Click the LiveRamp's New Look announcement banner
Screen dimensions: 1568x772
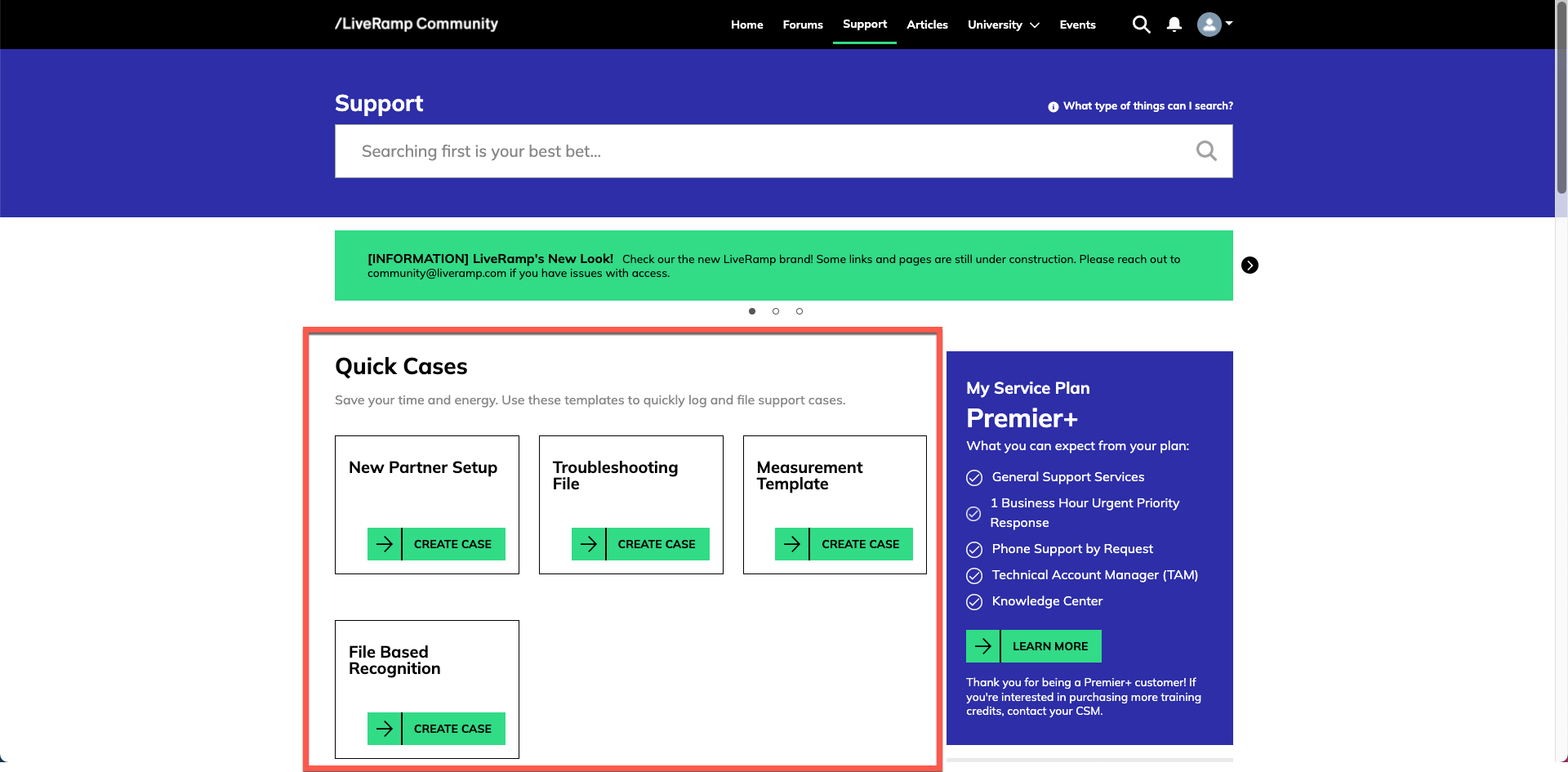tap(784, 266)
